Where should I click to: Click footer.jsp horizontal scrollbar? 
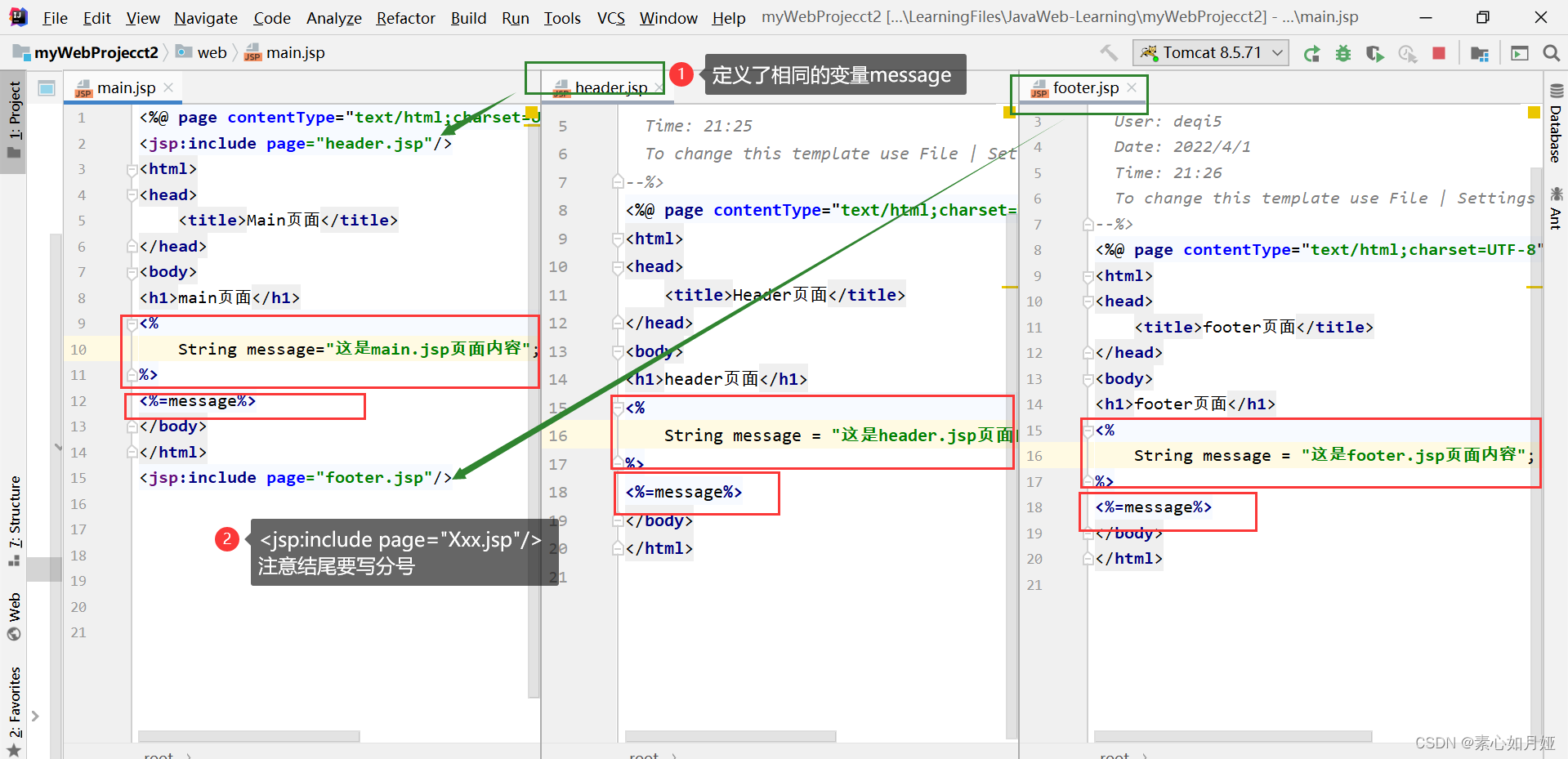click(x=1232, y=736)
